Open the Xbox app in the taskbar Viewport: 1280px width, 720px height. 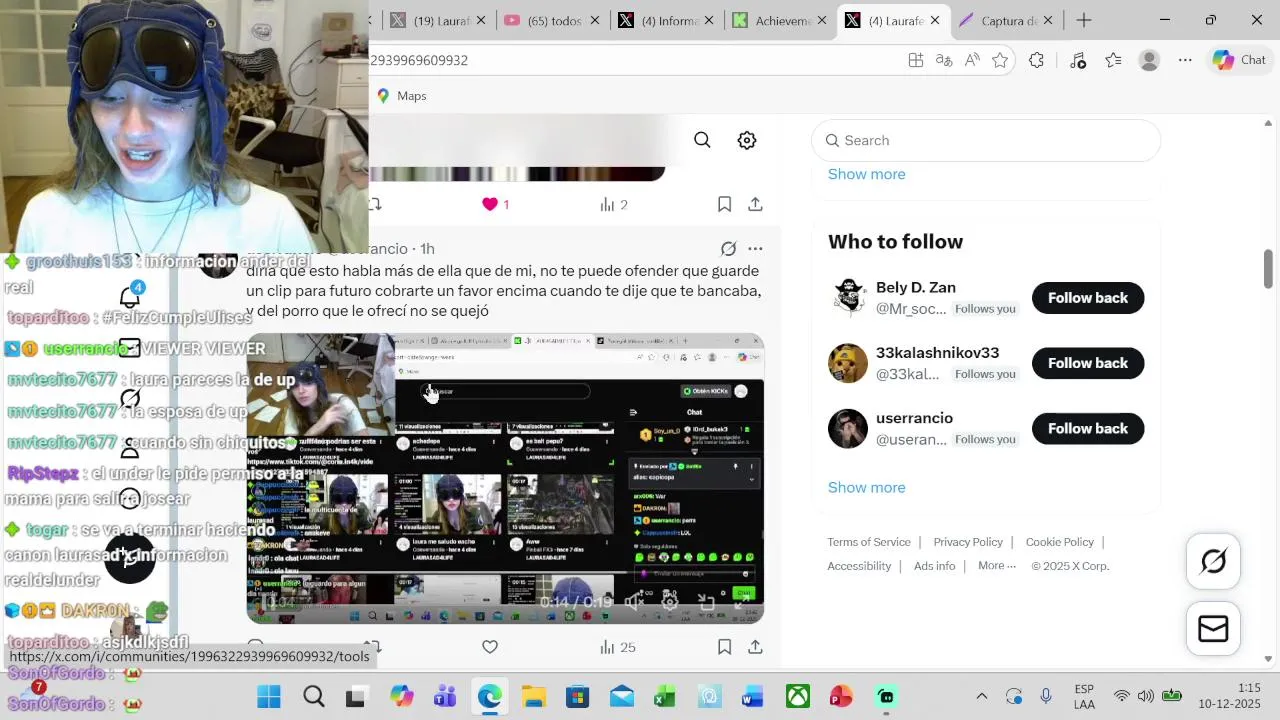click(x=798, y=697)
